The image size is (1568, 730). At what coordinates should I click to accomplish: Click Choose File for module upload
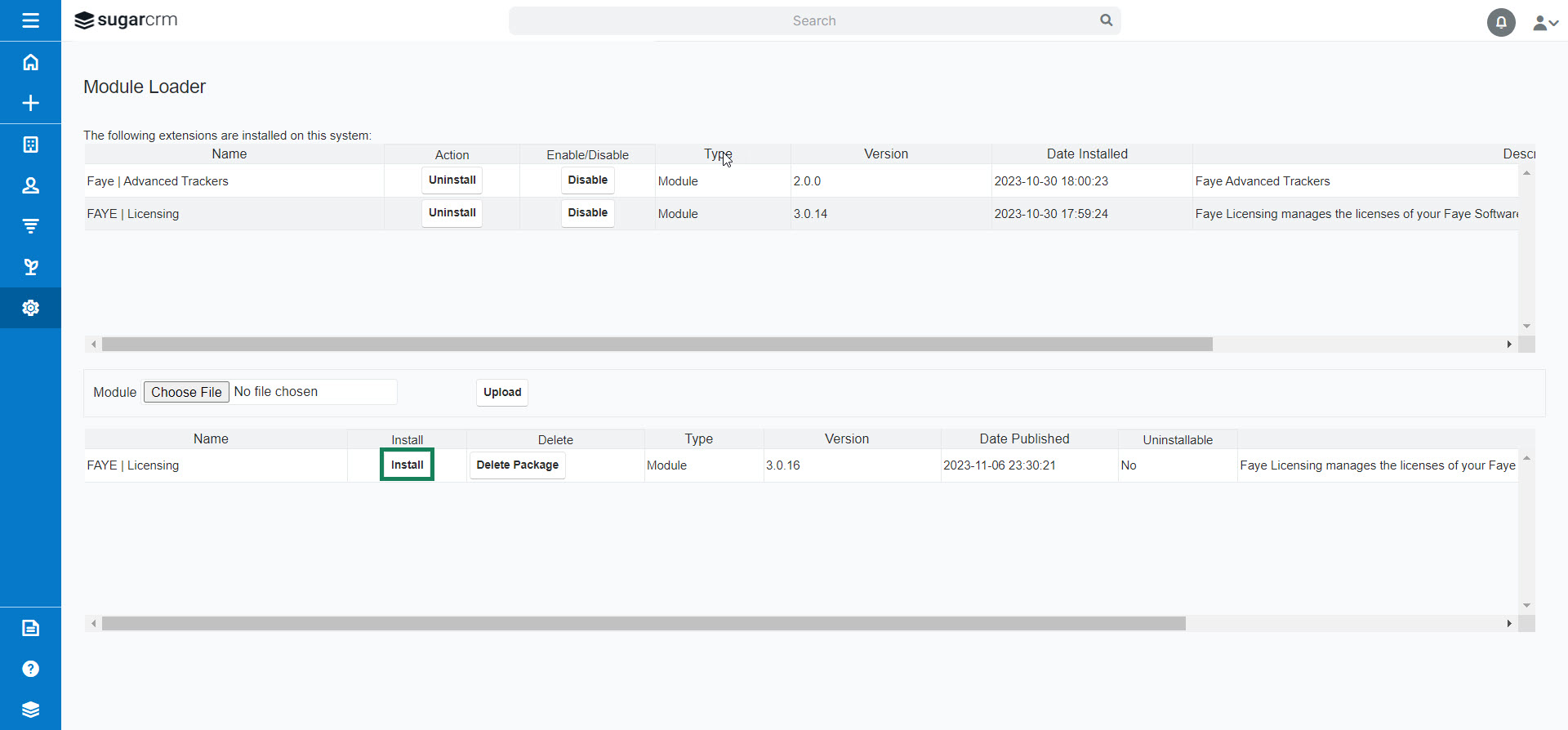pos(186,392)
